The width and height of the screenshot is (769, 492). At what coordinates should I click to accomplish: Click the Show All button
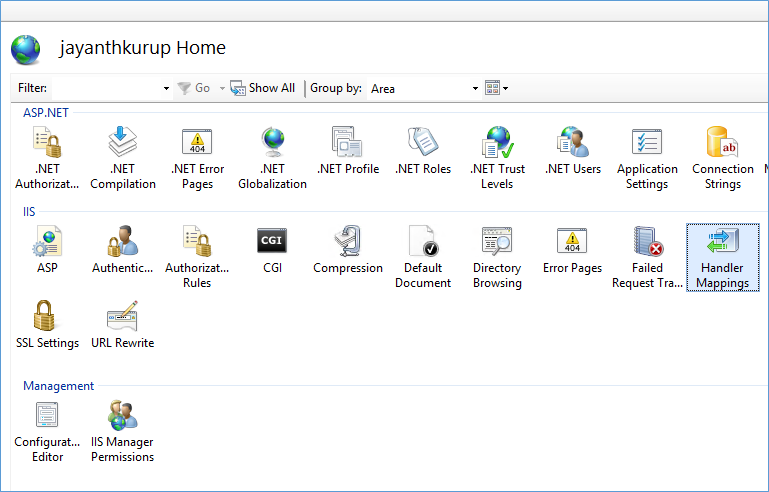[x=263, y=88]
